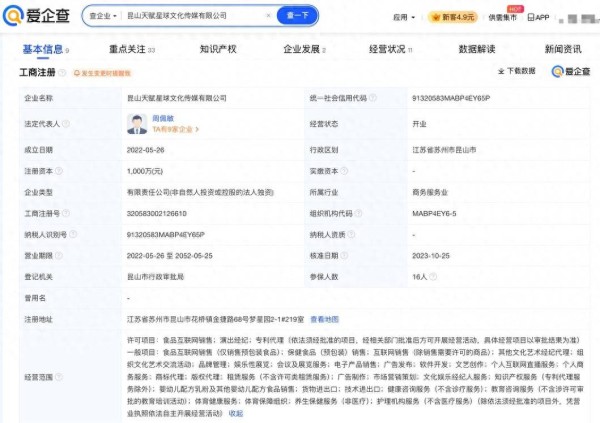
Task: Click the 查一下 search button
Action: tap(297, 16)
